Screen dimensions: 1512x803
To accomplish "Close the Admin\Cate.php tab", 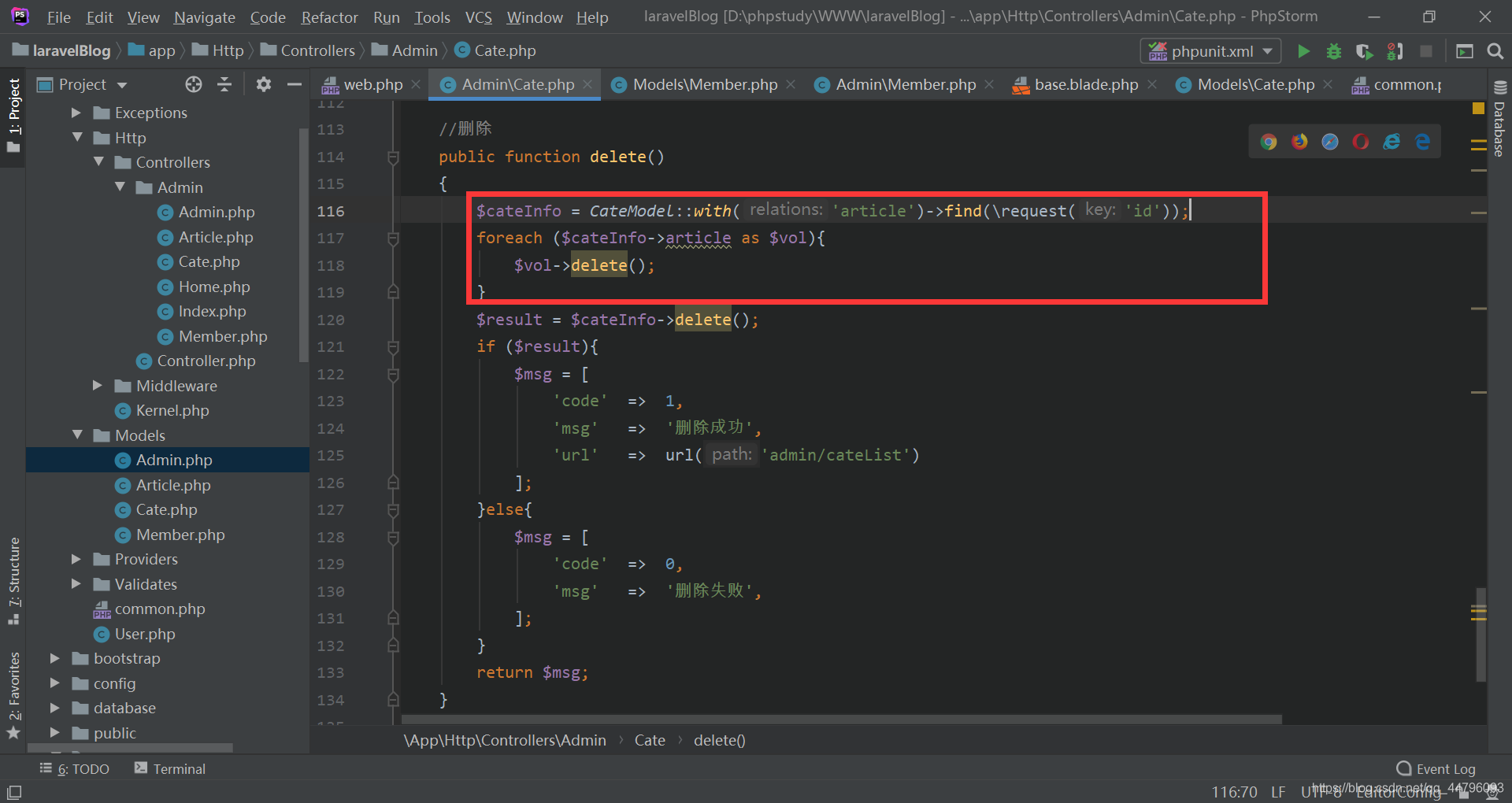I will [587, 84].
